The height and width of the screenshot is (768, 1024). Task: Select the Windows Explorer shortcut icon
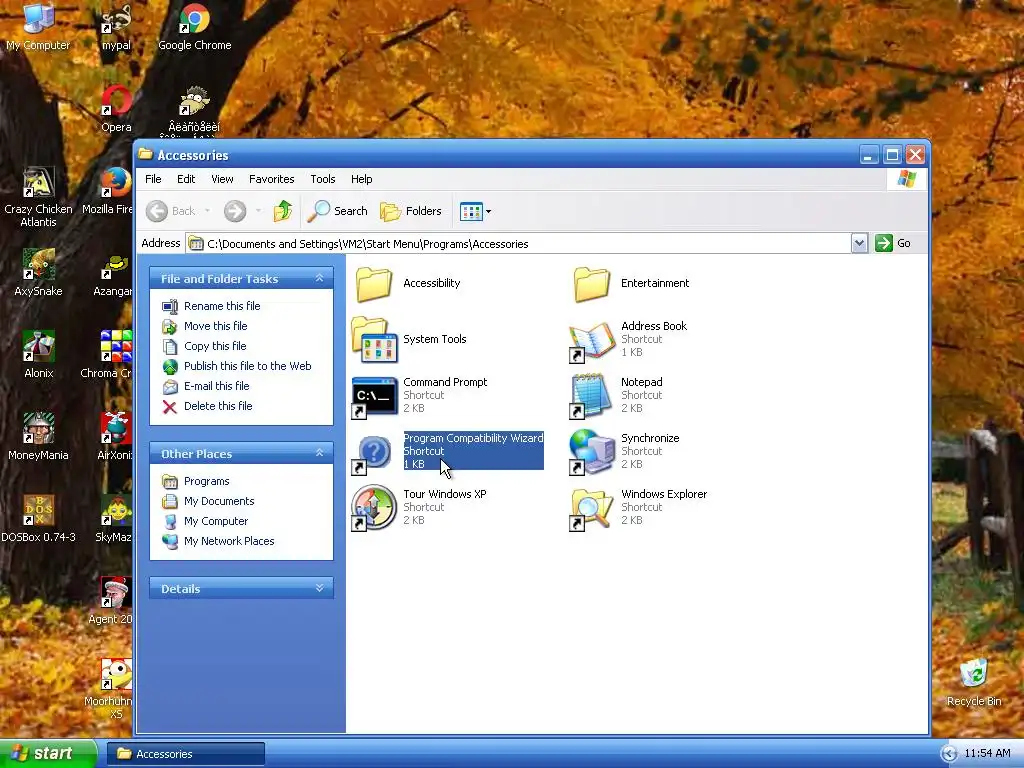click(592, 509)
